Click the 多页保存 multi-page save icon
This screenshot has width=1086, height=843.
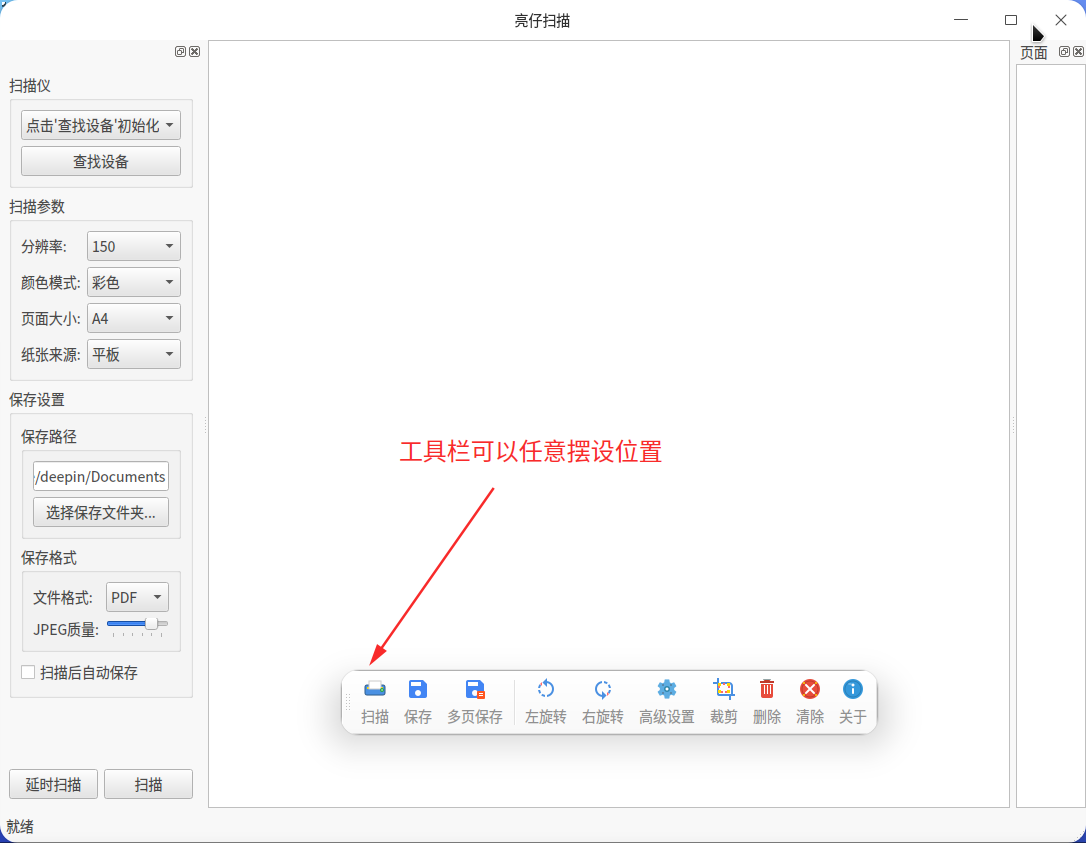(475, 689)
